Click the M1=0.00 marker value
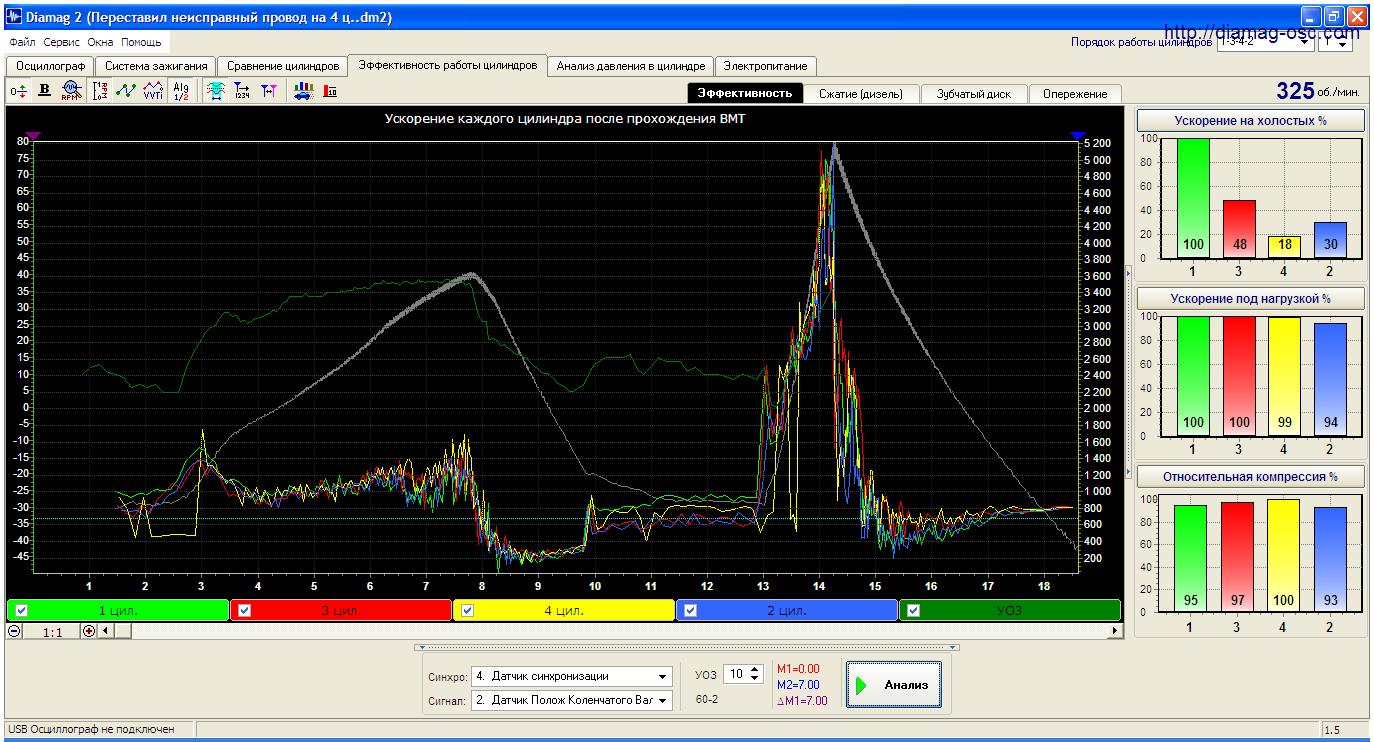This screenshot has width=1374, height=742. tap(798, 669)
